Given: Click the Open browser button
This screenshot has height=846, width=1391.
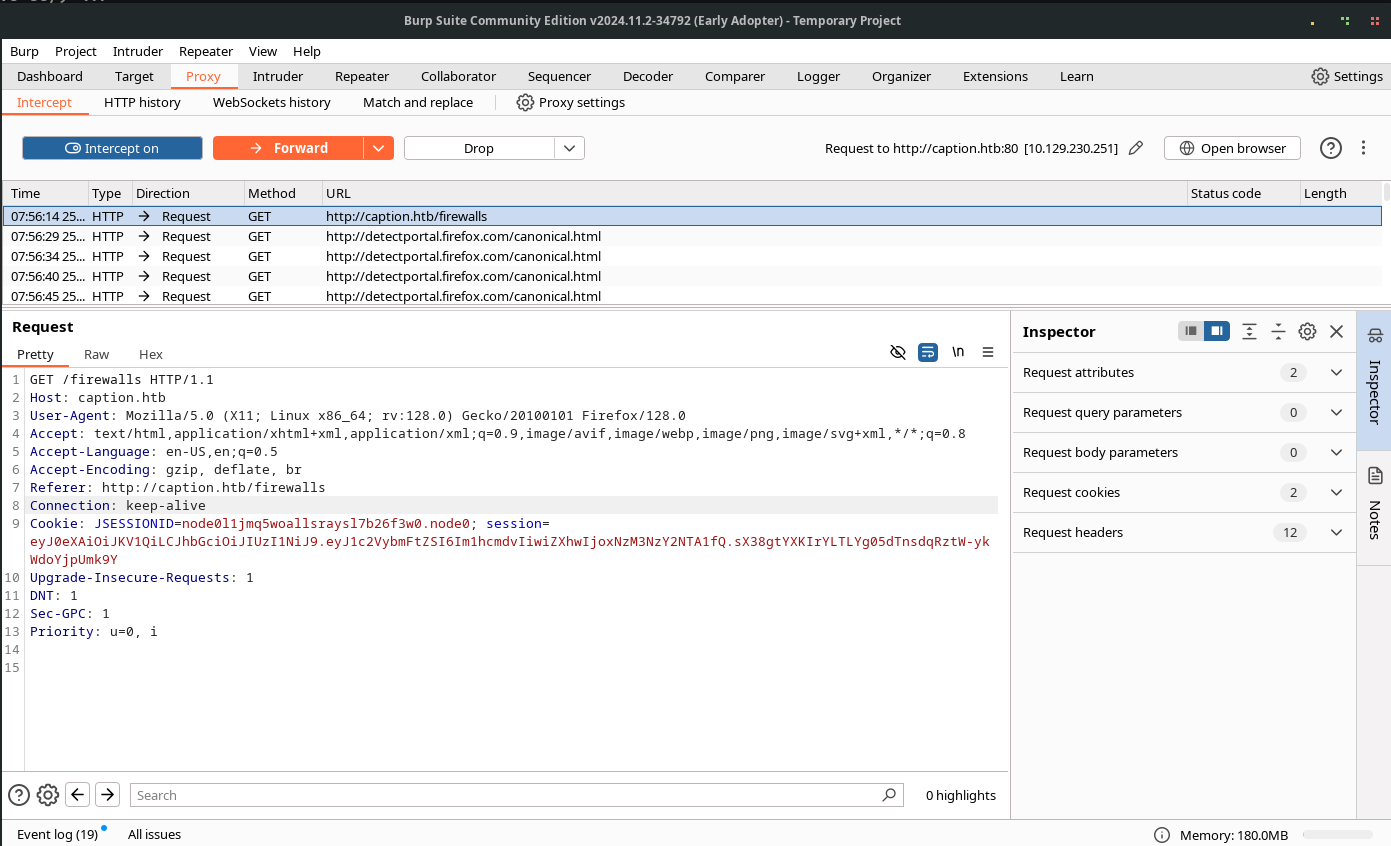Looking at the screenshot, I should coord(1232,148).
